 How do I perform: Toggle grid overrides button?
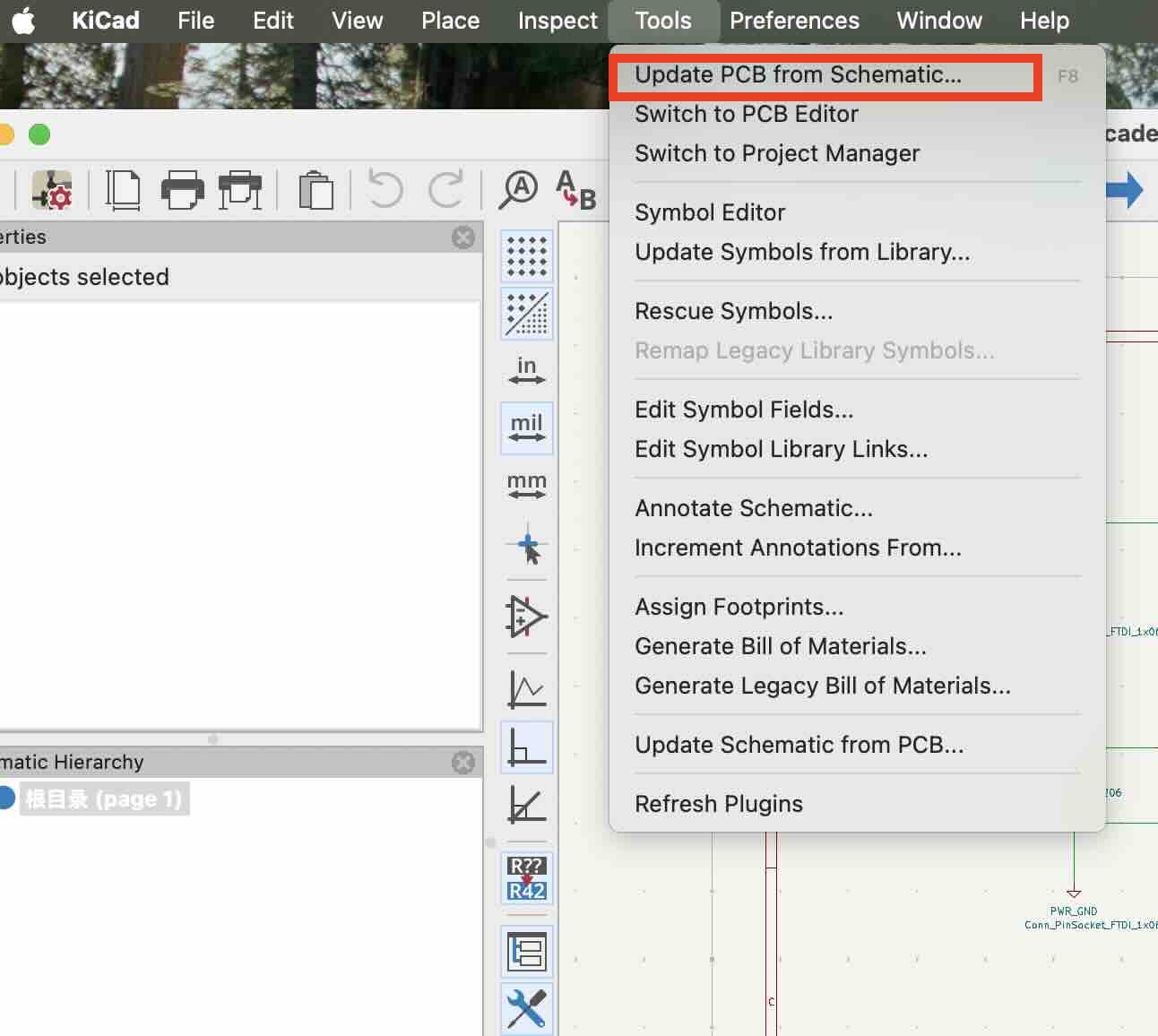(x=527, y=315)
